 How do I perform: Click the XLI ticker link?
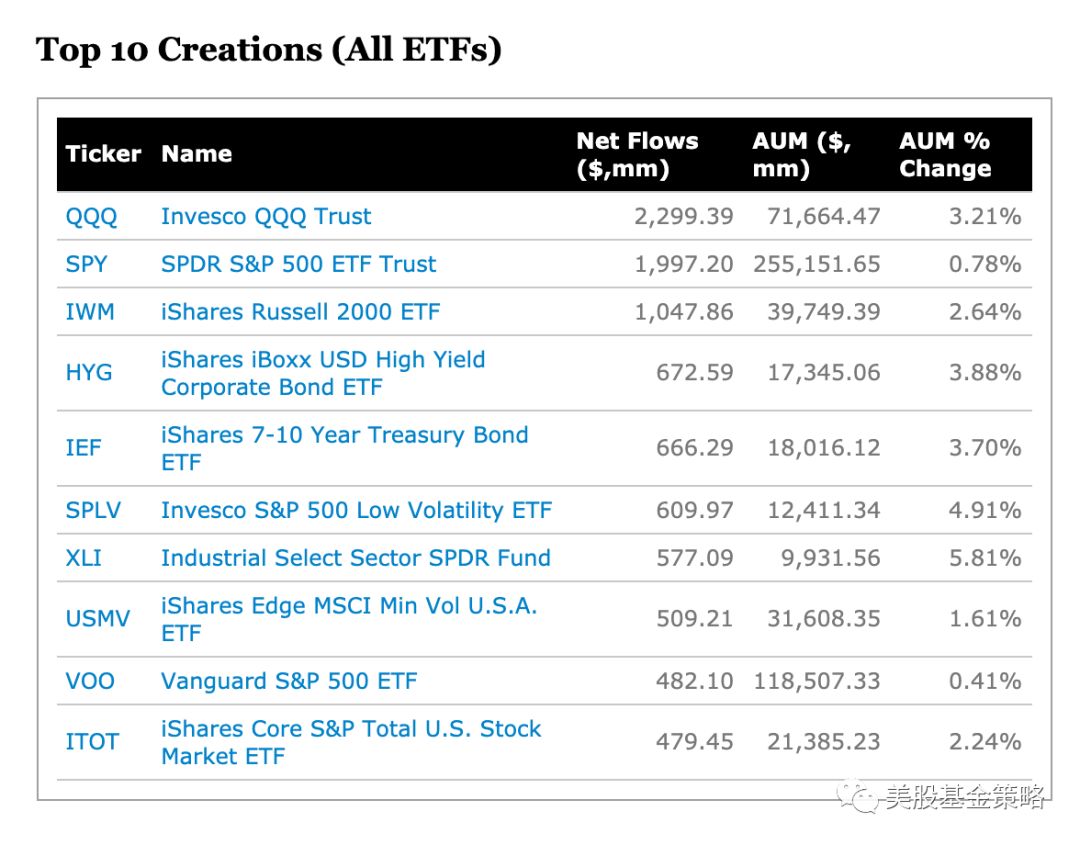point(83,558)
